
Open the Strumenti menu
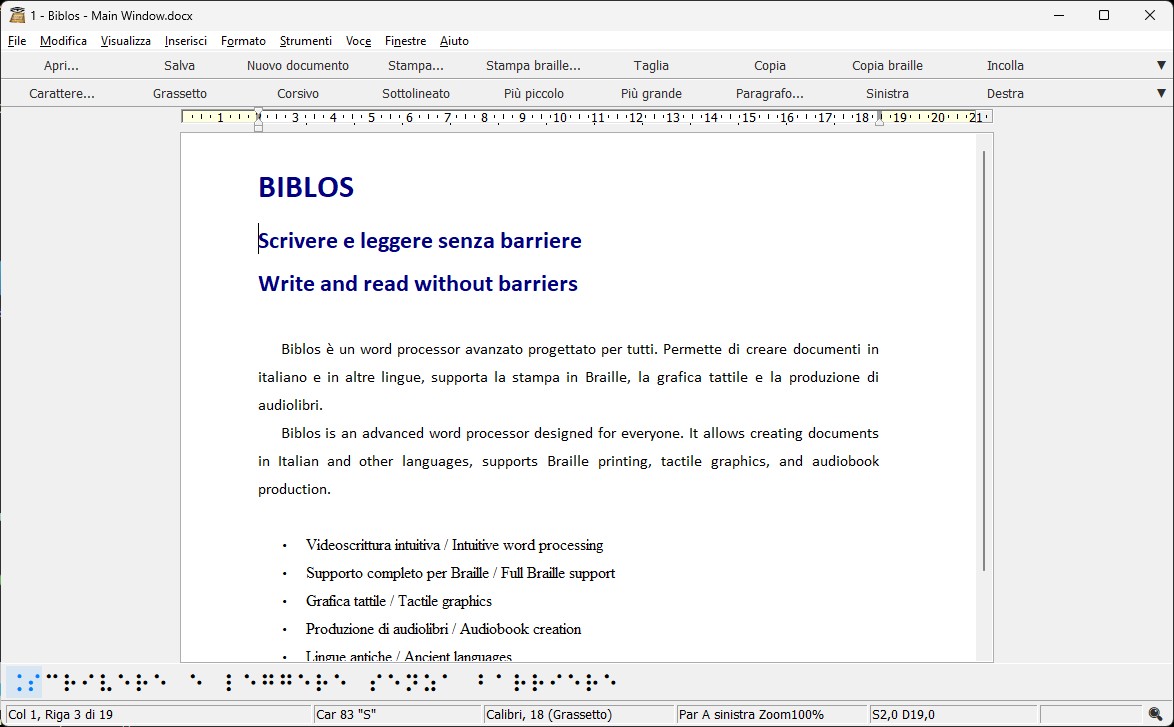tap(305, 41)
